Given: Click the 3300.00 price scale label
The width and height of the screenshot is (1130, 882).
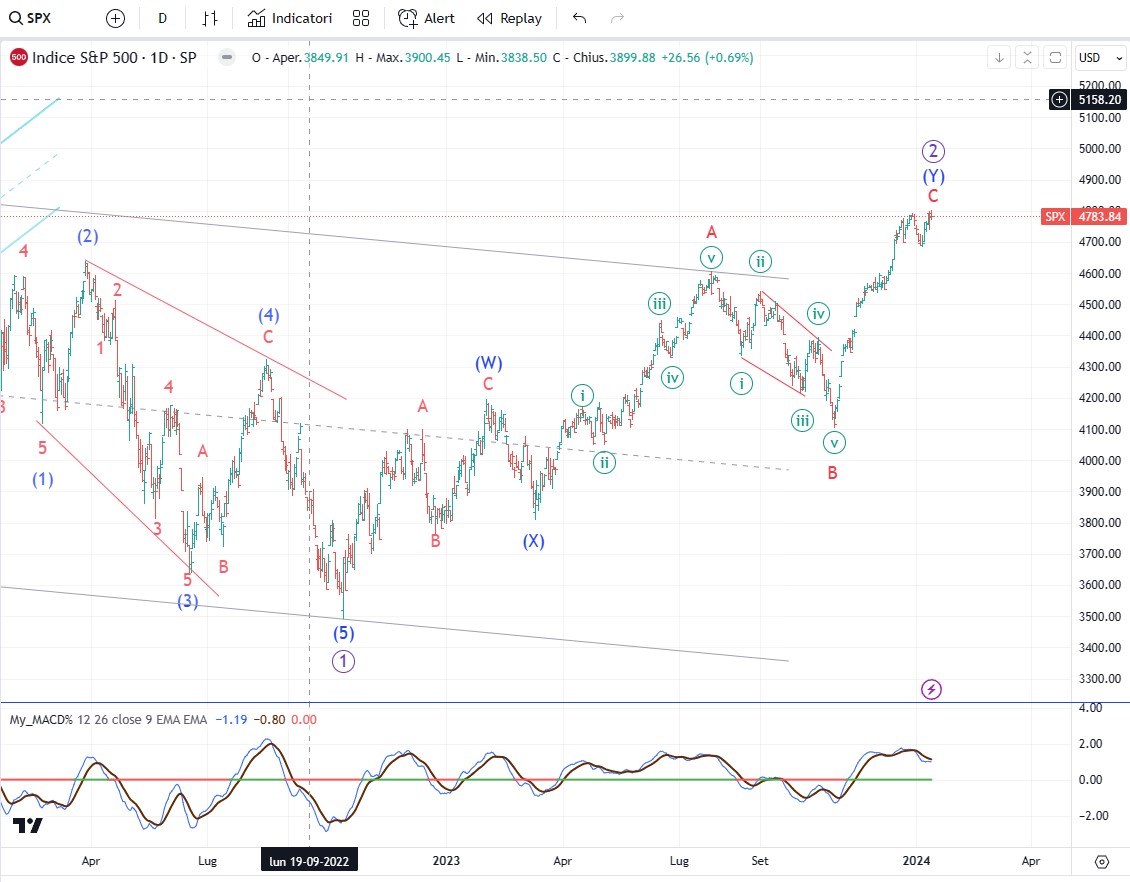Looking at the screenshot, I should coord(1100,678).
